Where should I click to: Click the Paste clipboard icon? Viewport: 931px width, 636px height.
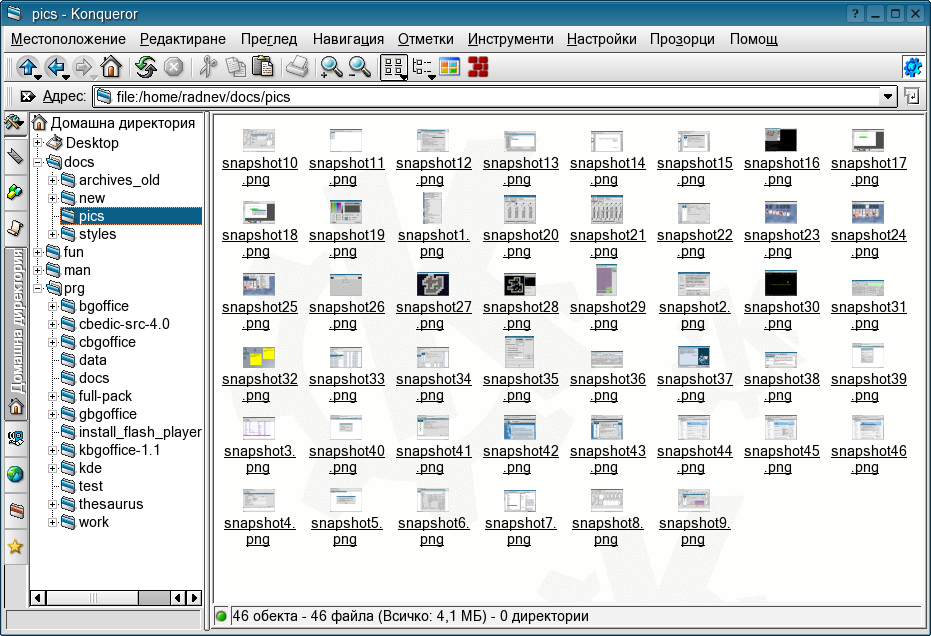263,67
